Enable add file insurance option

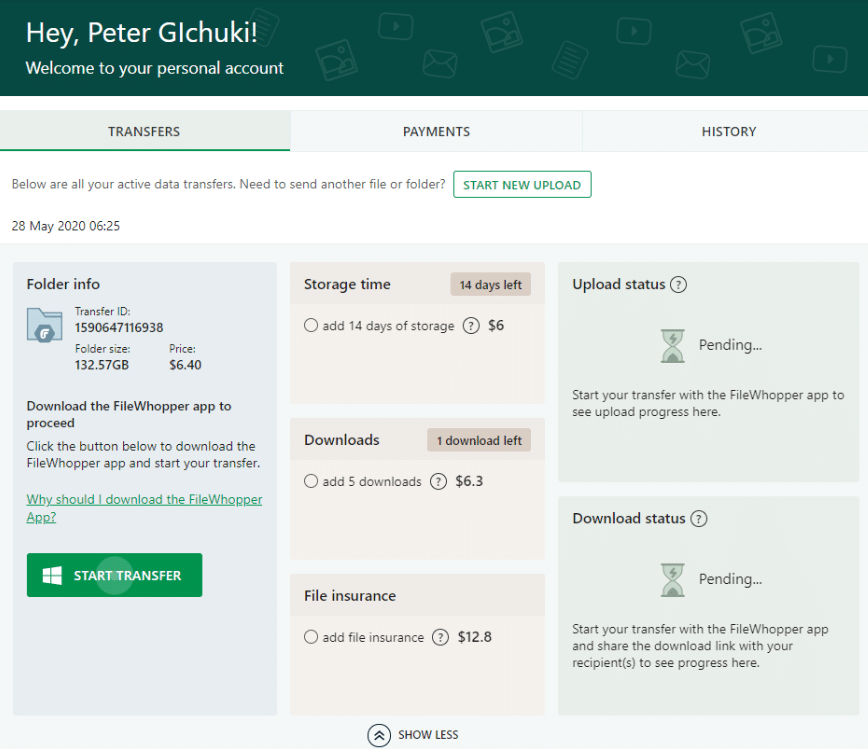311,637
